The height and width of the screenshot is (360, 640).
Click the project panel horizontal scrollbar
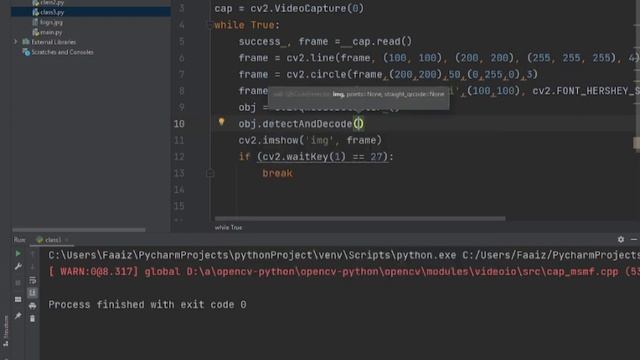tap(79, 230)
